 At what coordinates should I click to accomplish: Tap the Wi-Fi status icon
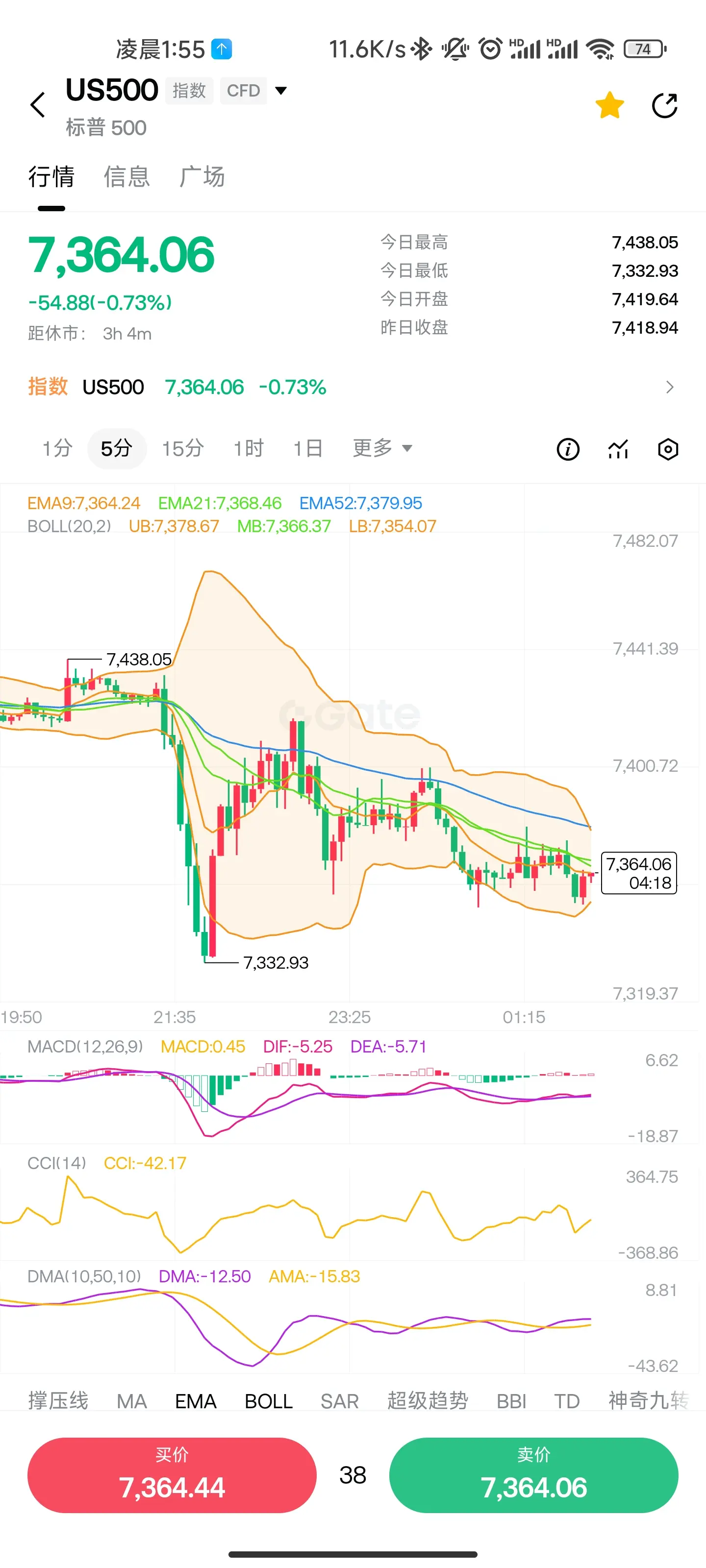[601, 49]
